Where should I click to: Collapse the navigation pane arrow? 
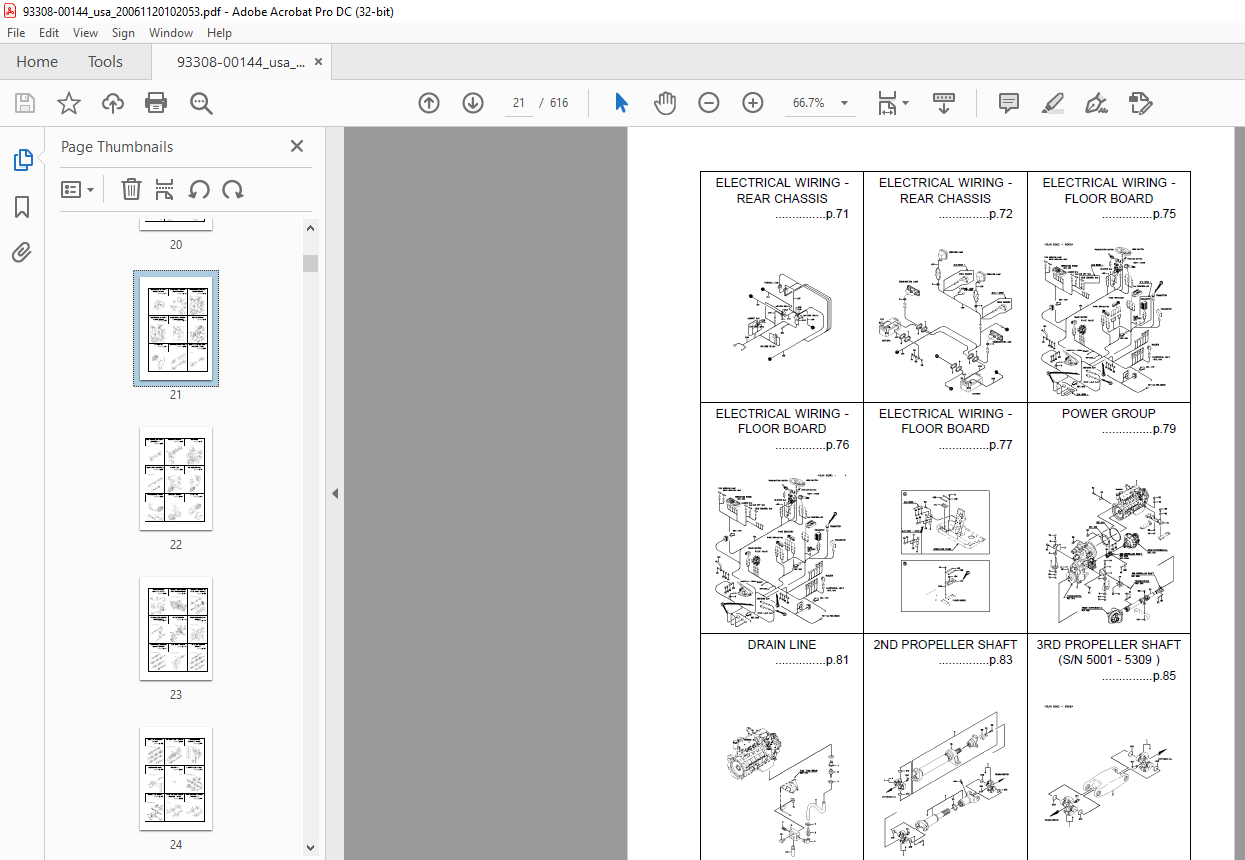click(x=335, y=493)
